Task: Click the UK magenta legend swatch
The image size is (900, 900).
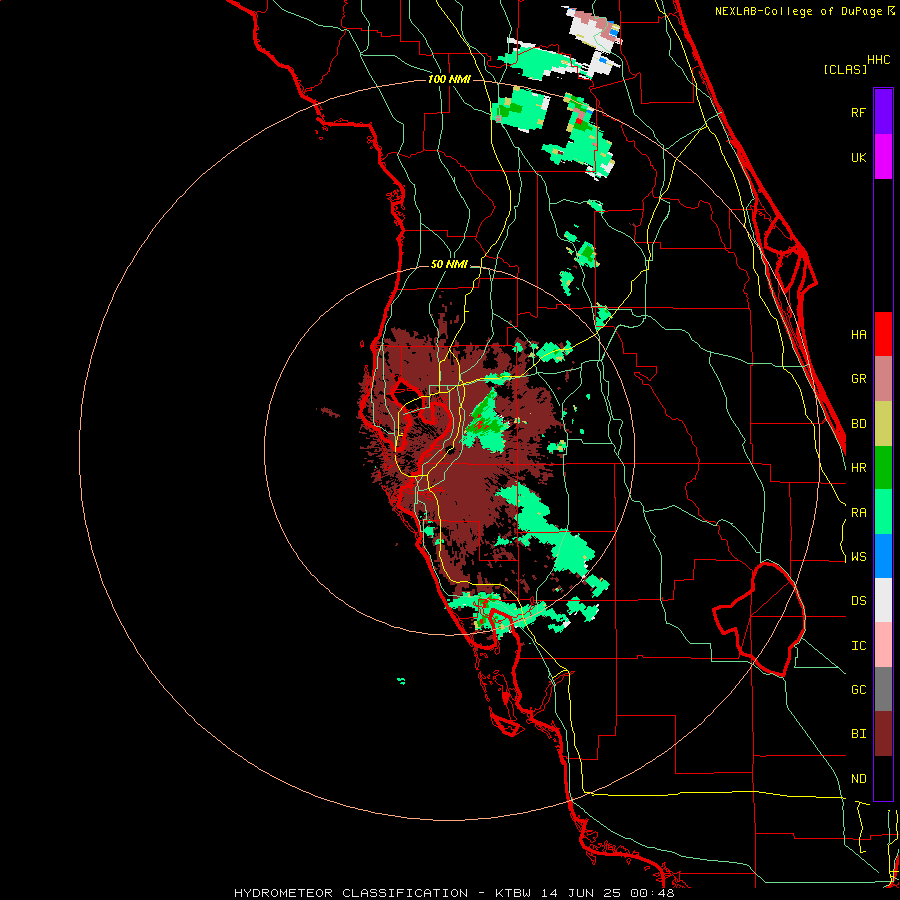Action: click(883, 157)
